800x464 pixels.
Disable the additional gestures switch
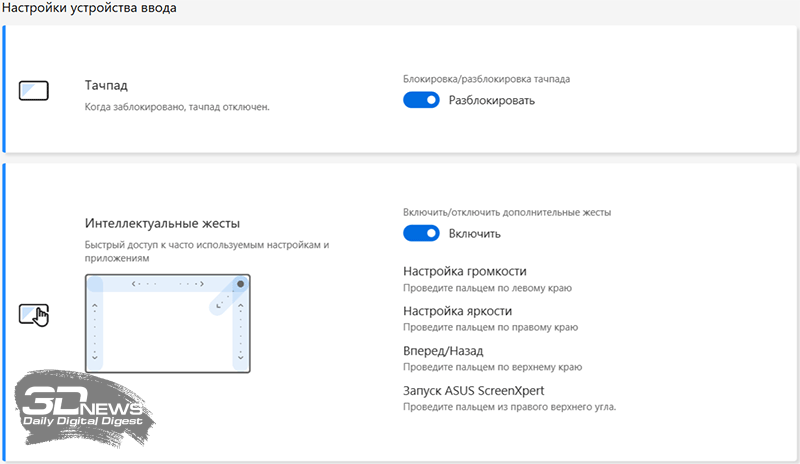pos(421,233)
